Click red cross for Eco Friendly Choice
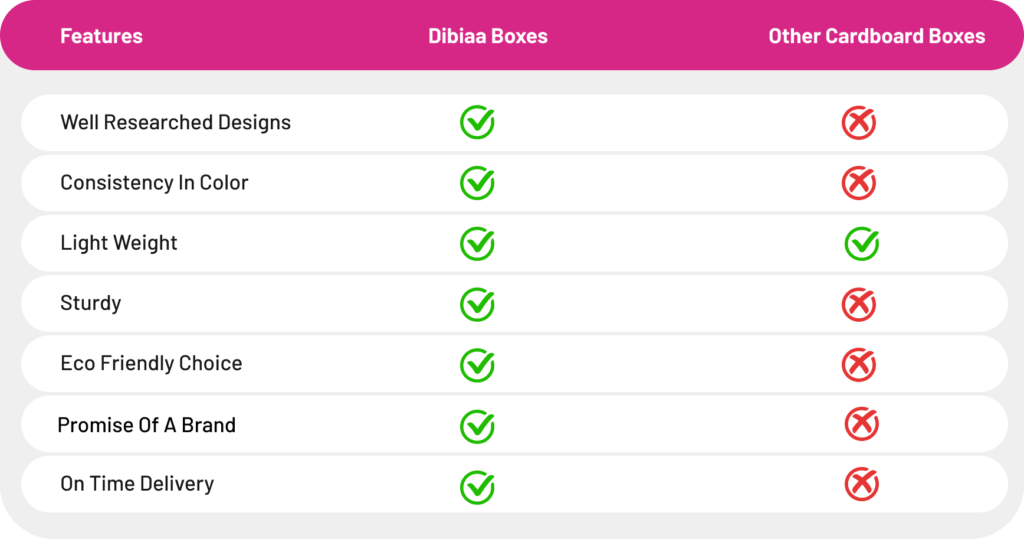Image resolution: width=1024 pixels, height=539 pixels. pyautogui.click(x=858, y=365)
